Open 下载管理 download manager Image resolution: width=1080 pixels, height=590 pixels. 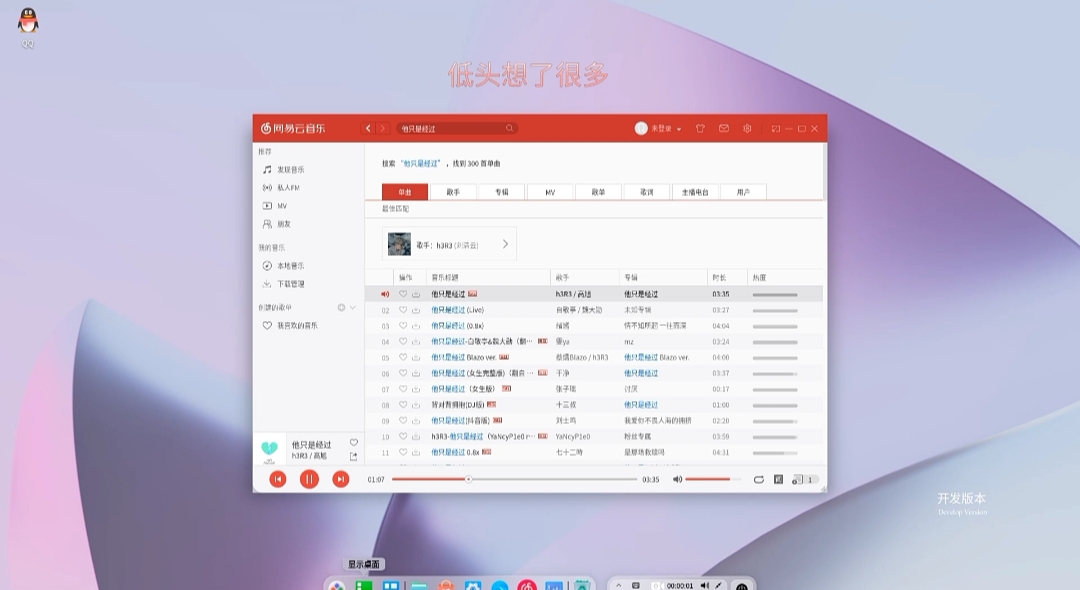pyautogui.click(x=289, y=284)
